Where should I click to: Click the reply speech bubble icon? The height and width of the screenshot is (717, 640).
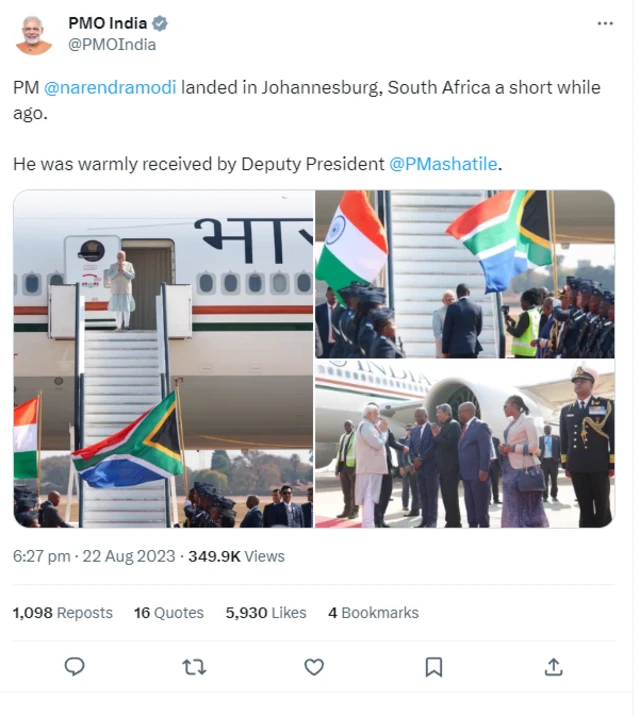point(74,666)
